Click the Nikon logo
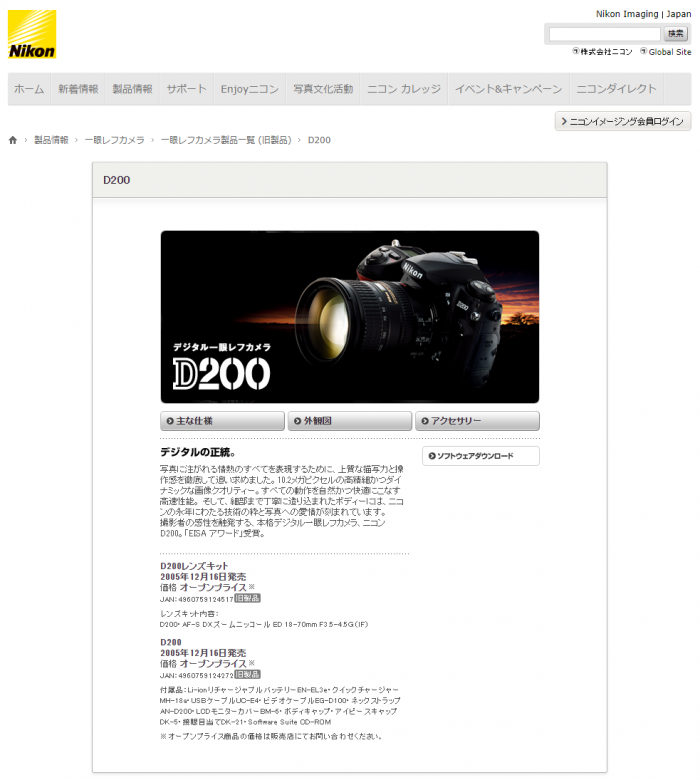 [32, 34]
